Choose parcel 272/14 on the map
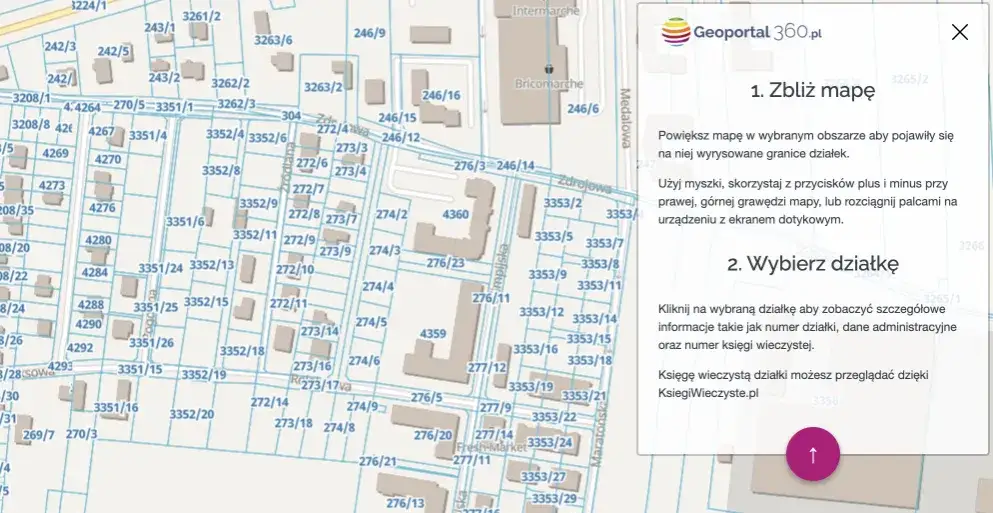Image resolution: width=993 pixels, height=513 pixels. pyautogui.click(x=269, y=402)
